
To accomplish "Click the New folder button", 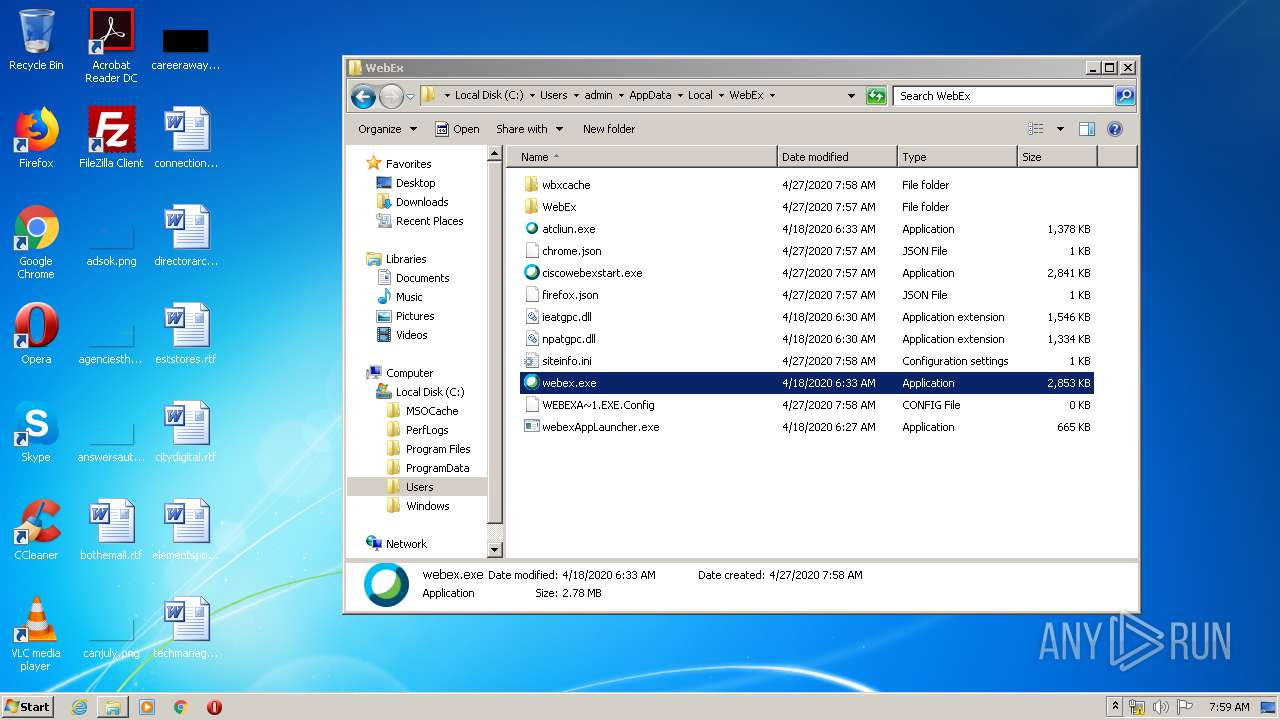I will click(609, 129).
